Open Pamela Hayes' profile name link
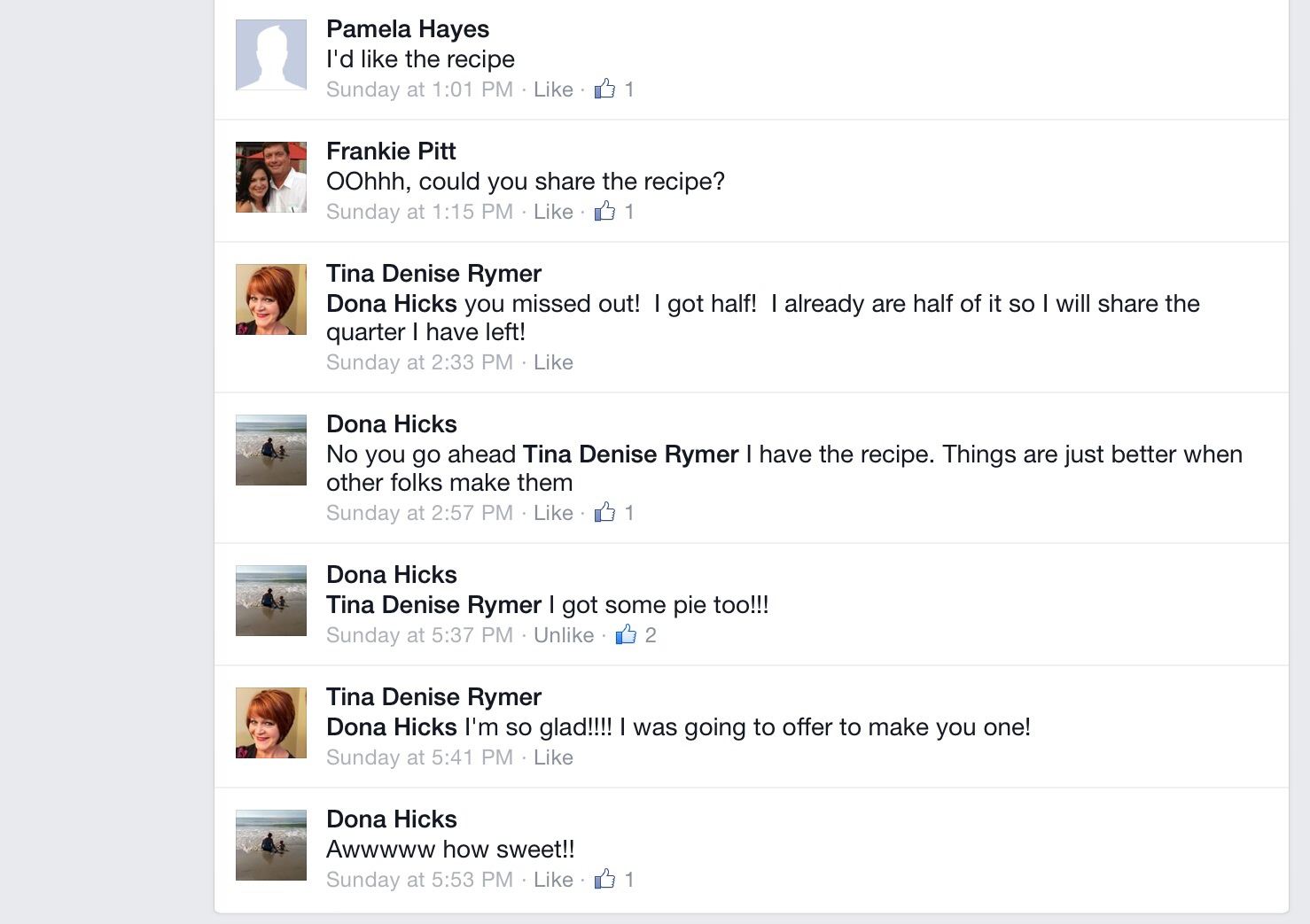This screenshot has height=924, width=1310. [408, 29]
